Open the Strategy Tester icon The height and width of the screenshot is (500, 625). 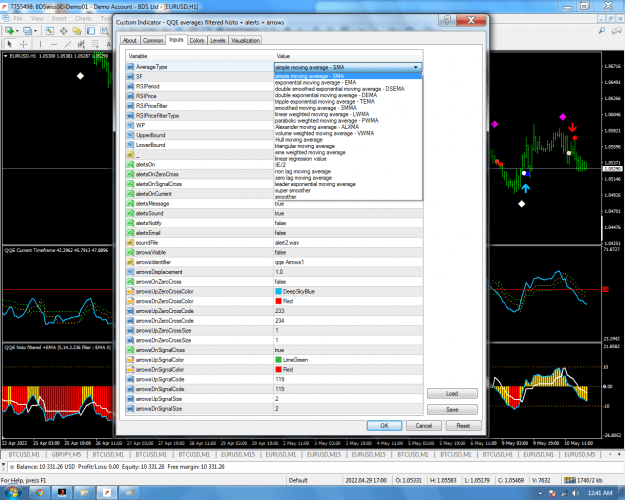pos(104,31)
